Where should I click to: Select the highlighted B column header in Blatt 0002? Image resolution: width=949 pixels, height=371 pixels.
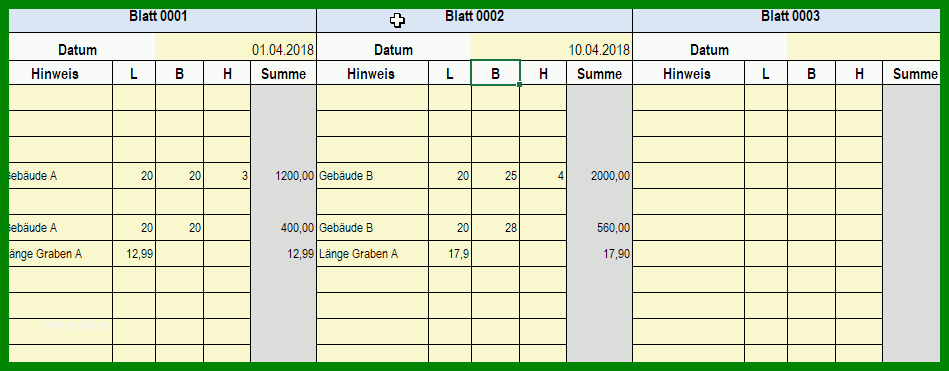coord(495,74)
